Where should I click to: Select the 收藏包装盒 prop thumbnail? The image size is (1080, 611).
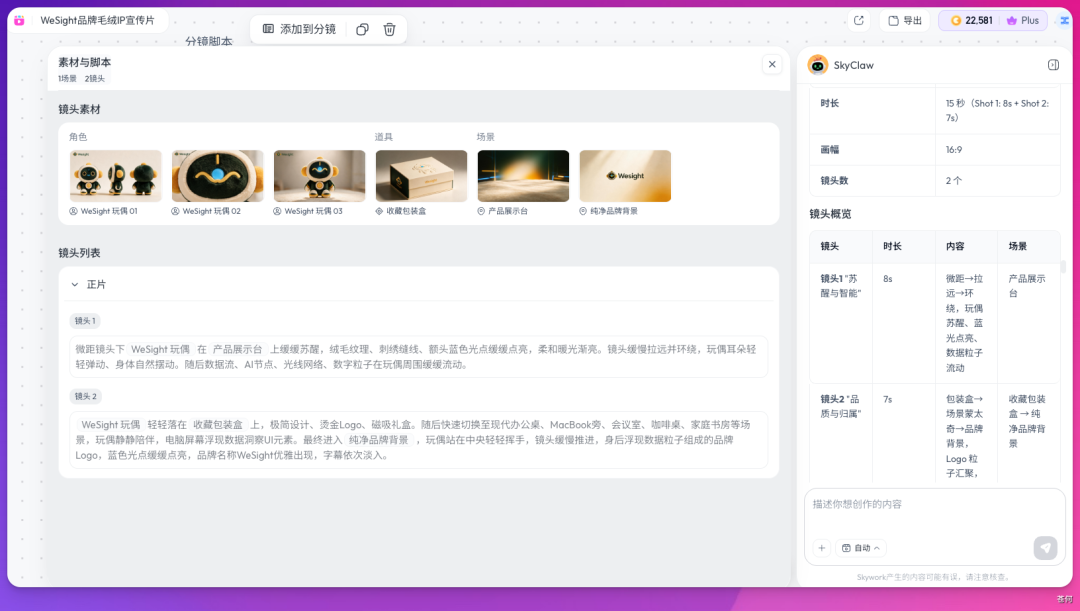(422, 176)
